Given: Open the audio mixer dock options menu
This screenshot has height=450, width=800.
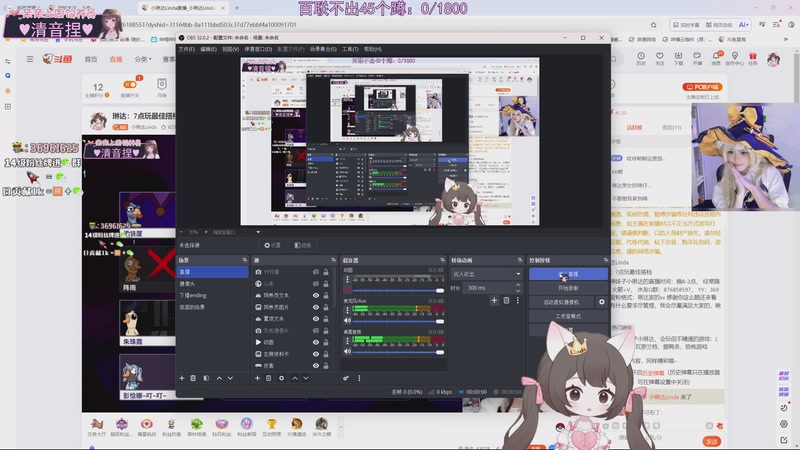Looking at the screenshot, I should (359, 378).
